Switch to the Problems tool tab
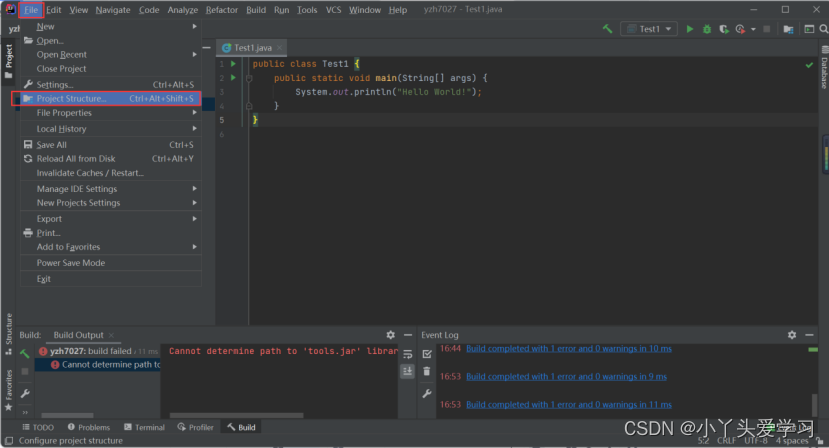 pos(89,427)
